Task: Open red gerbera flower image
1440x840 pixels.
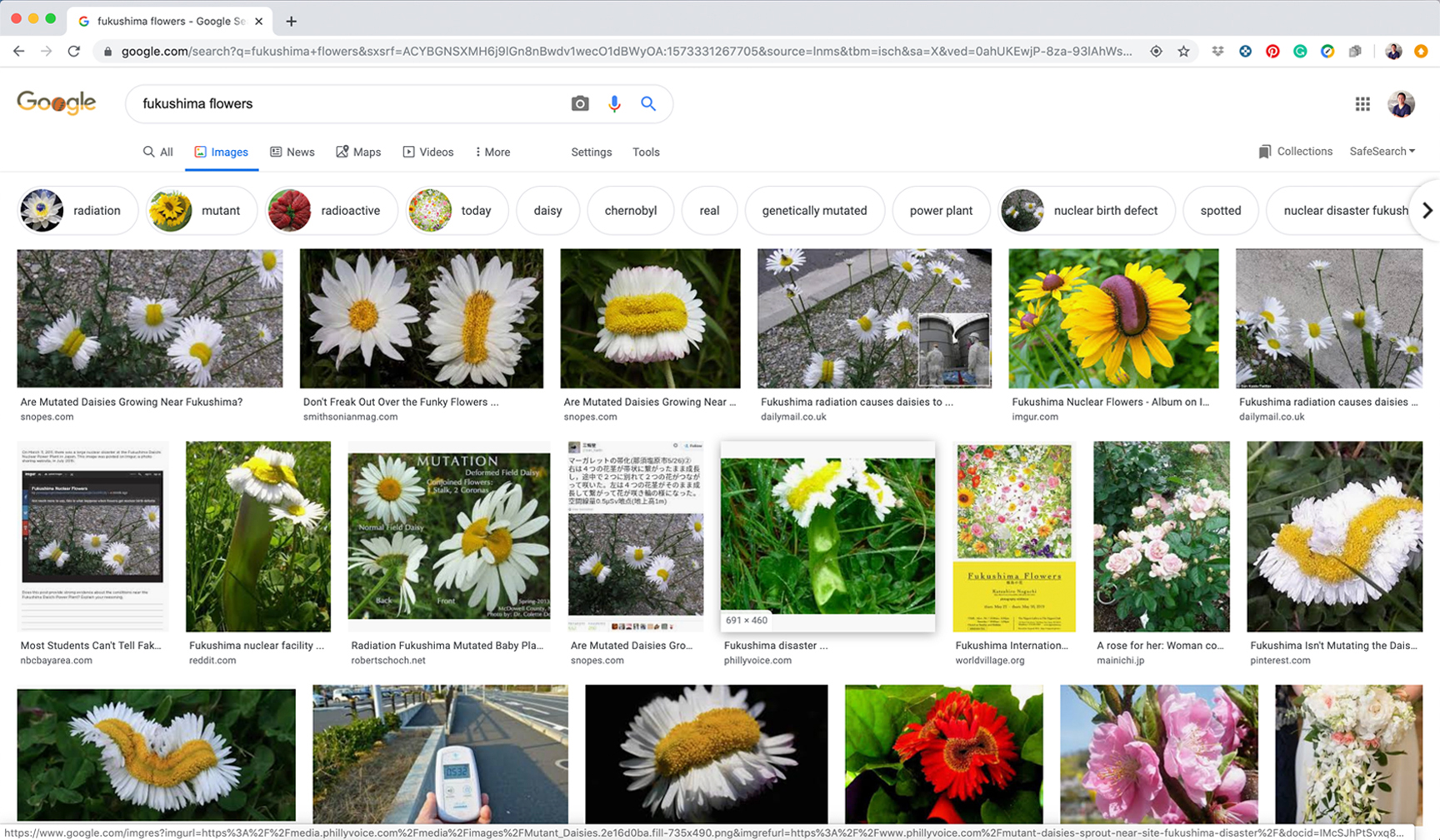Action: tap(944, 754)
